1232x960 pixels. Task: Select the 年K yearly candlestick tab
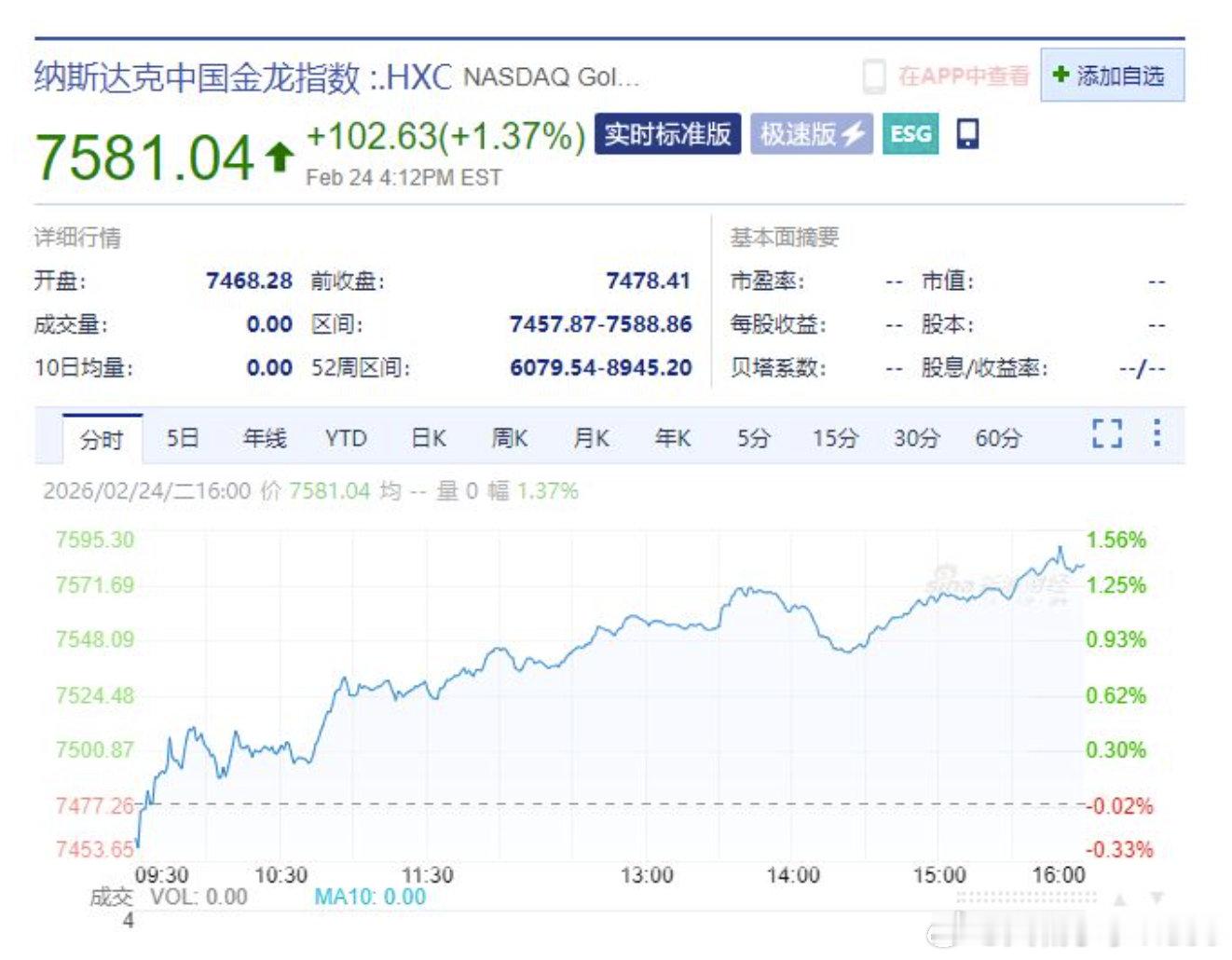click(x=673, y=438)
